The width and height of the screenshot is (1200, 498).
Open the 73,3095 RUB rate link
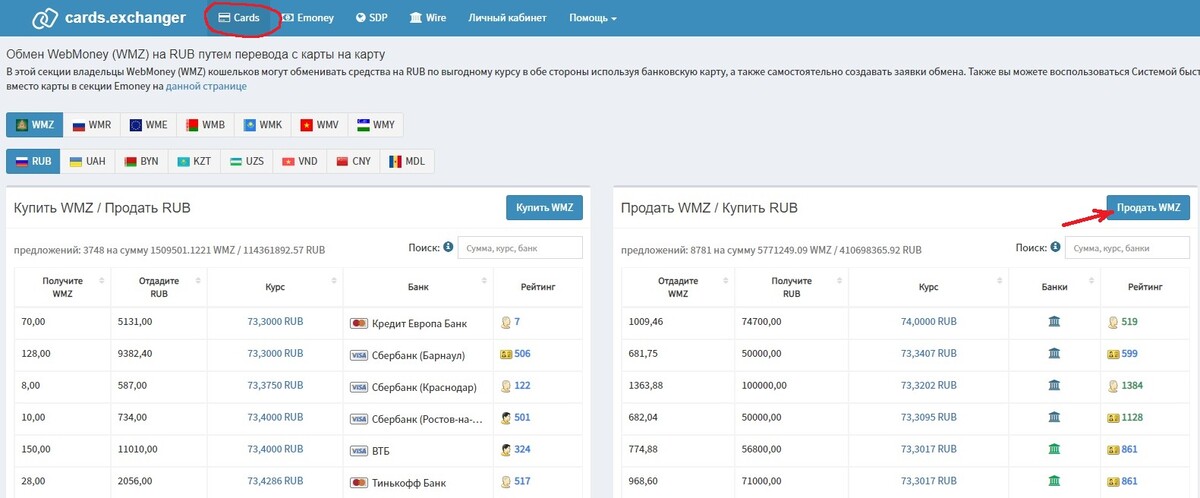(929, 418)
